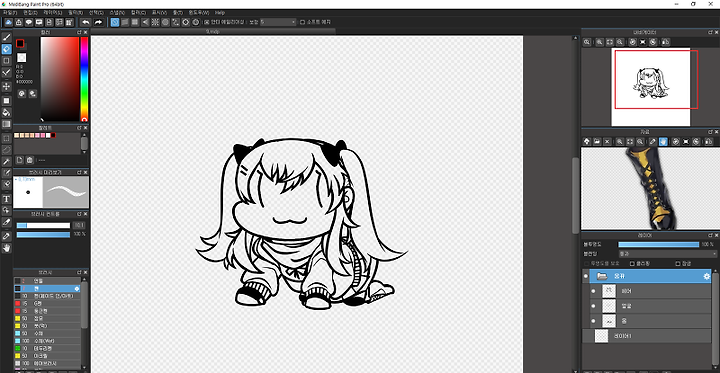The height and width of the screenshot is (373, 720).
Task: Click flip icon at end of Navigator toolbar
Action: (x=665, y=42)
